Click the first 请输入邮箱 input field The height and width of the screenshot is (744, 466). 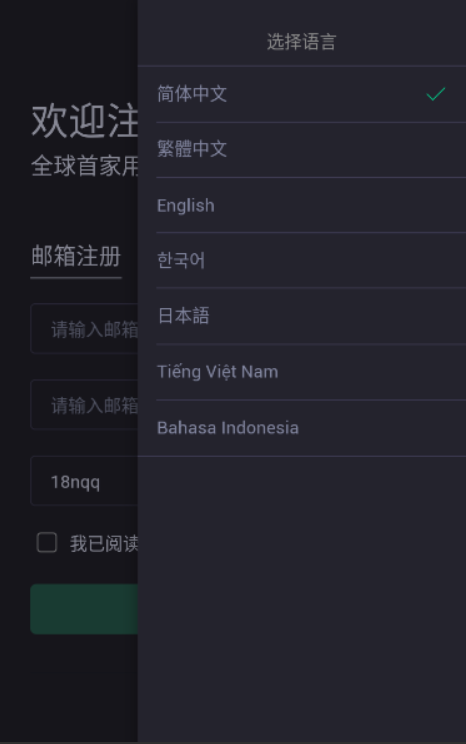84,329
